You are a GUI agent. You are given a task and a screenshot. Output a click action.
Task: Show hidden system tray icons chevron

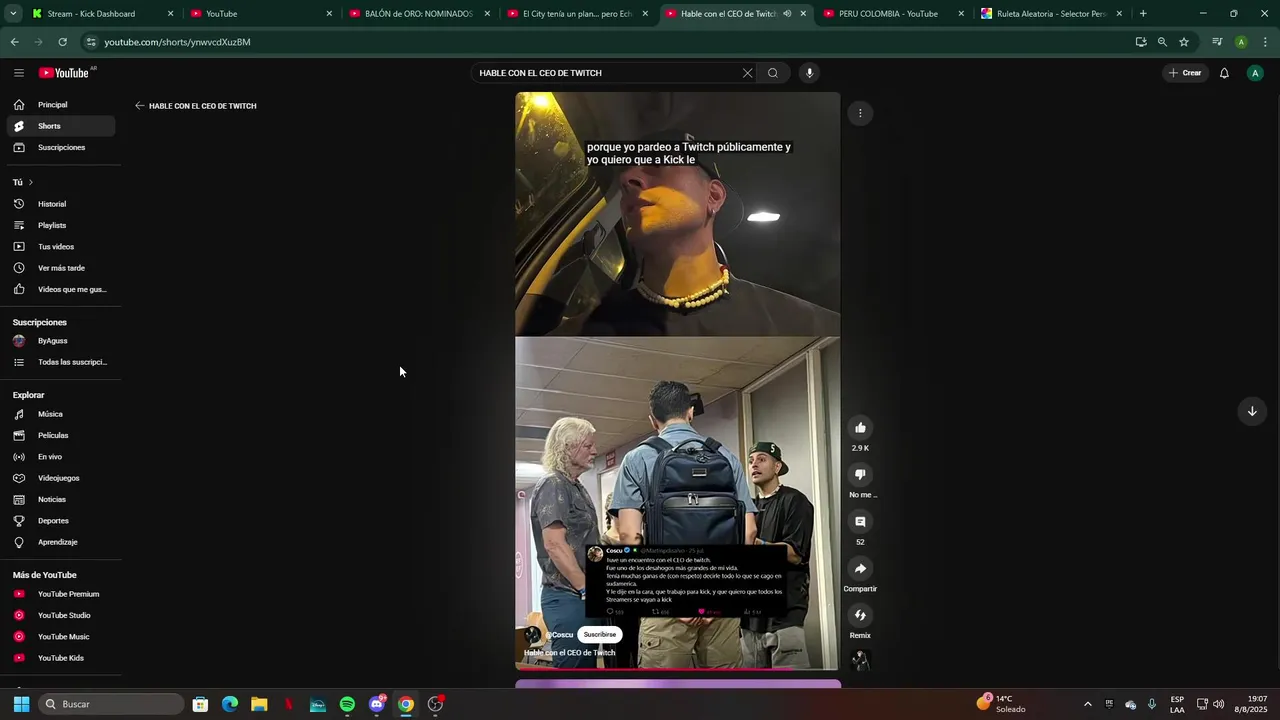[1088, 704]
